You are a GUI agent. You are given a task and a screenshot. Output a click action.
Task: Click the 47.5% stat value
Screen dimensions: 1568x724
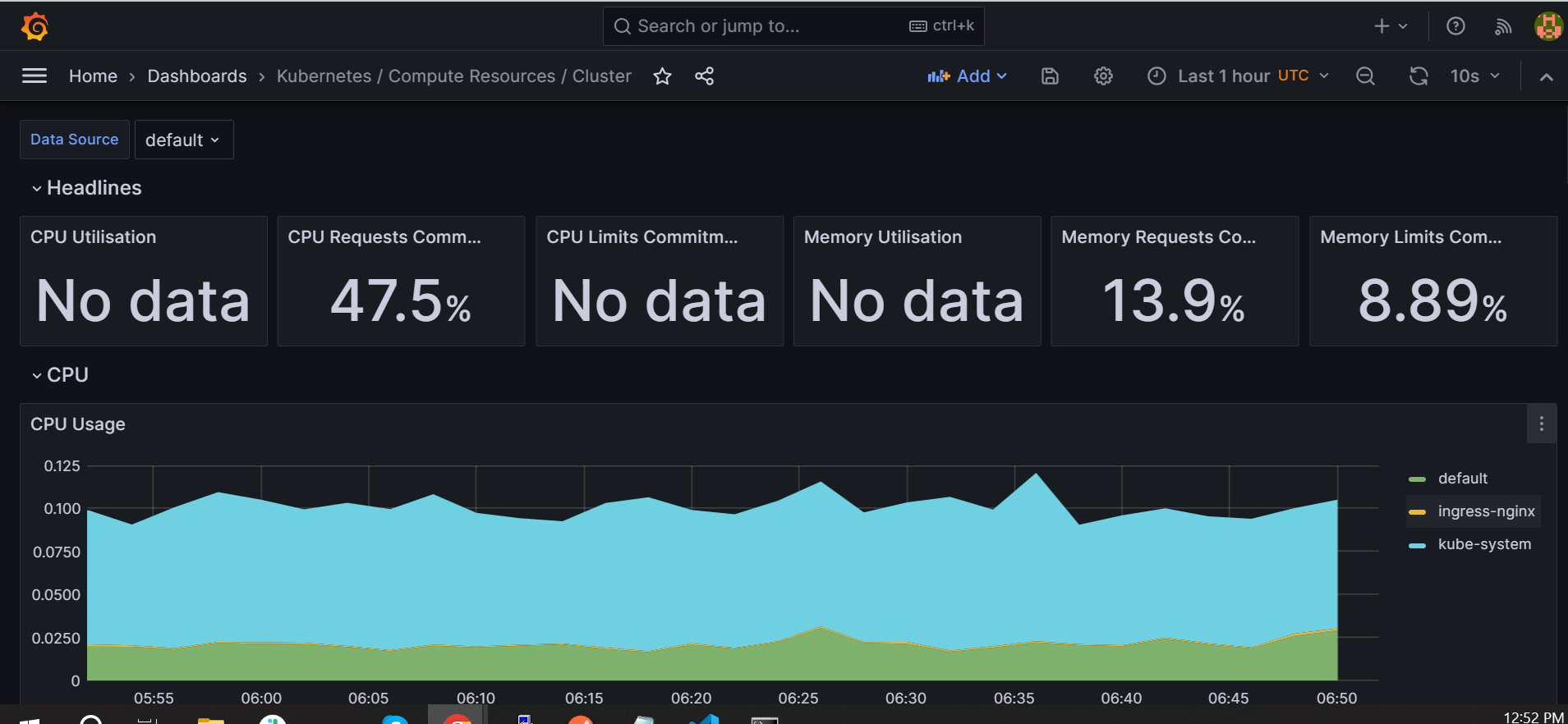(401, 301)
